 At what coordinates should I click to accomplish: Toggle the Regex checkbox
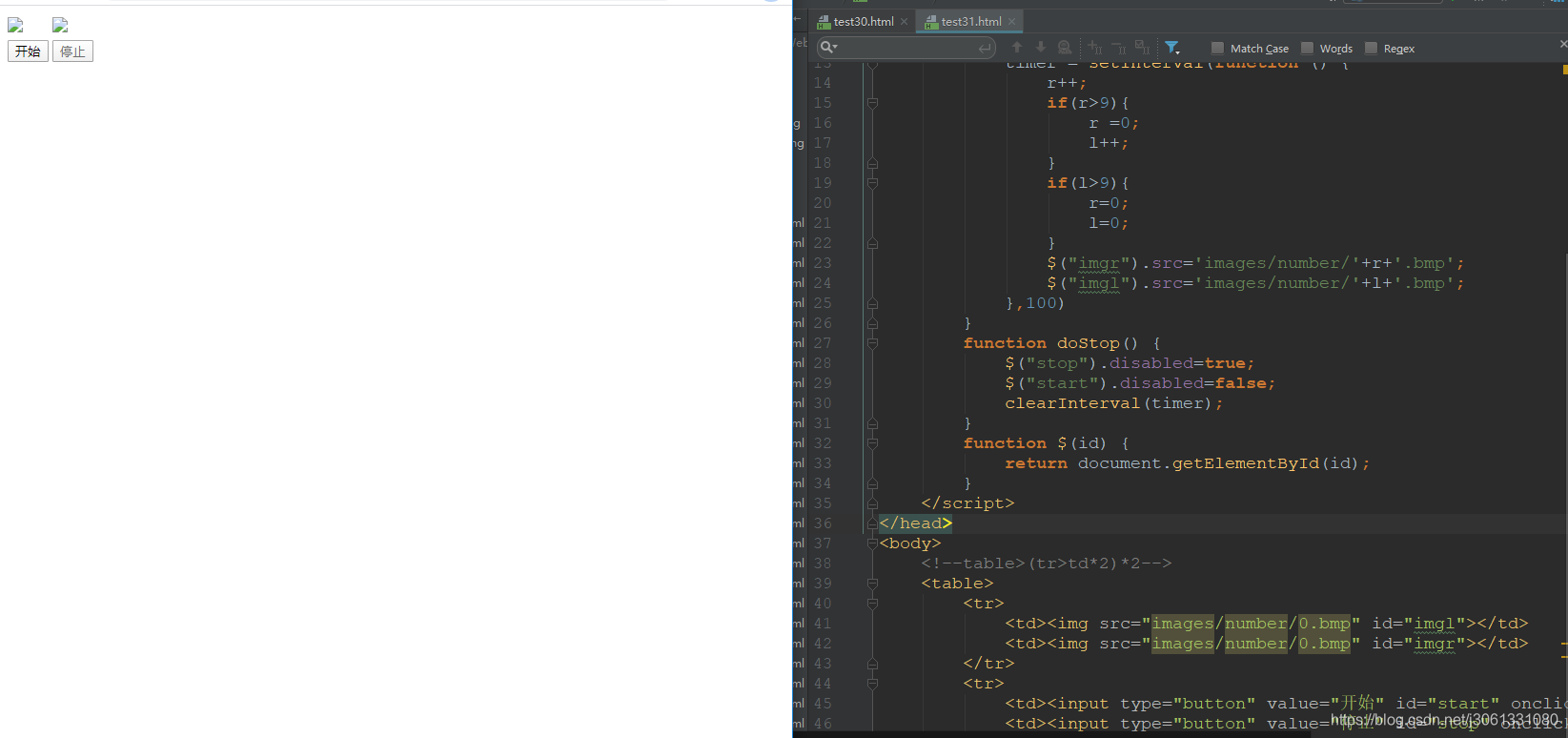[x=1371, y=48]
